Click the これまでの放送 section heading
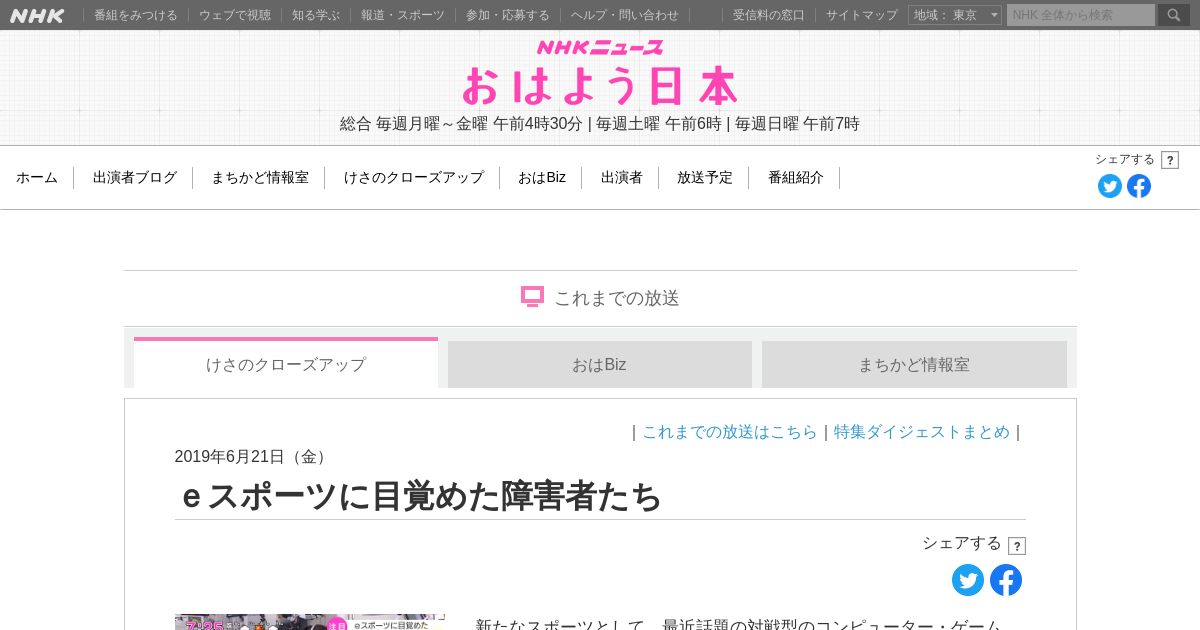The image size is (1200, 630). click(617, 298)
